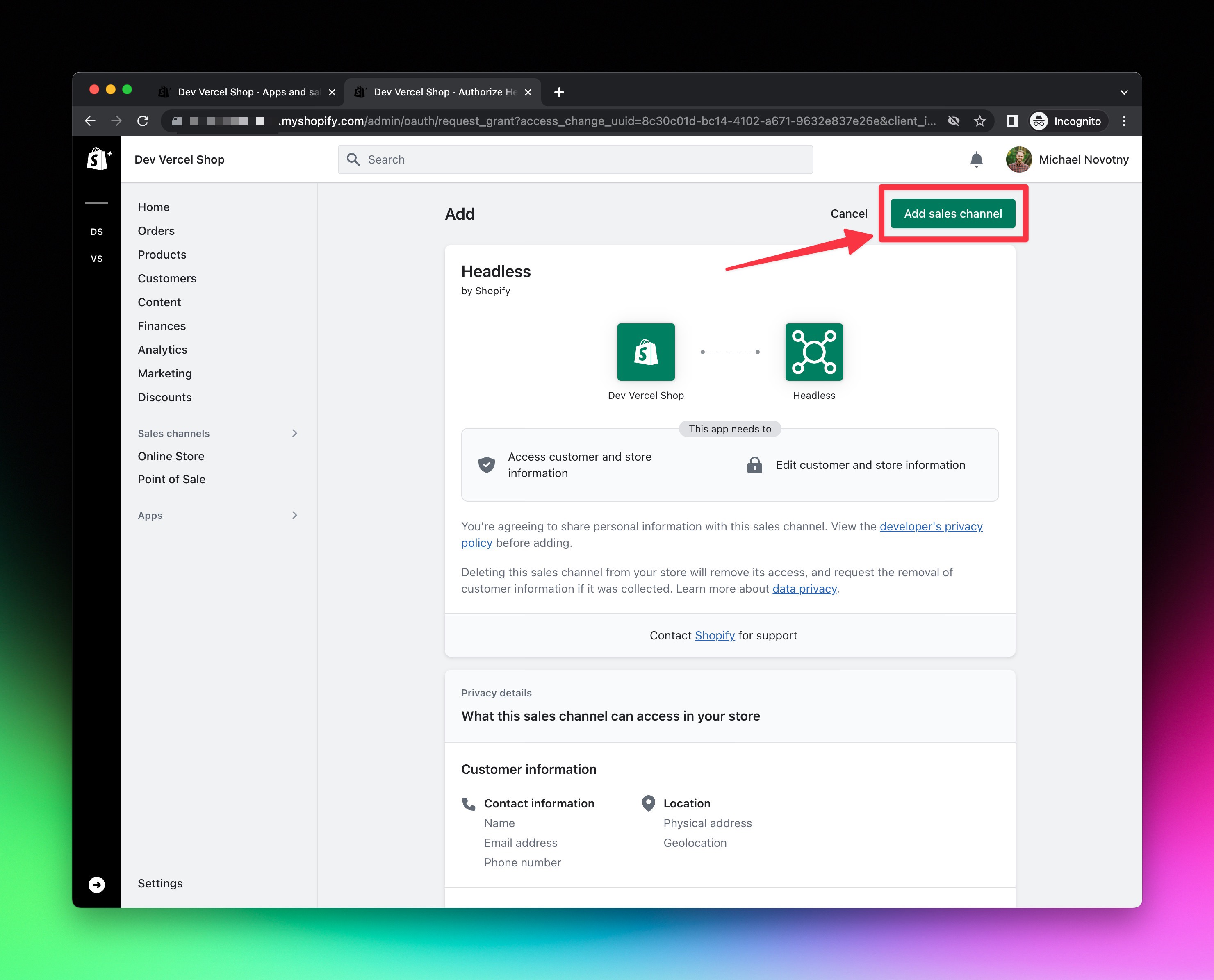Screen dimensions: 1214x980
Task: Go to Finances
Action: click(x=162, y=326)
